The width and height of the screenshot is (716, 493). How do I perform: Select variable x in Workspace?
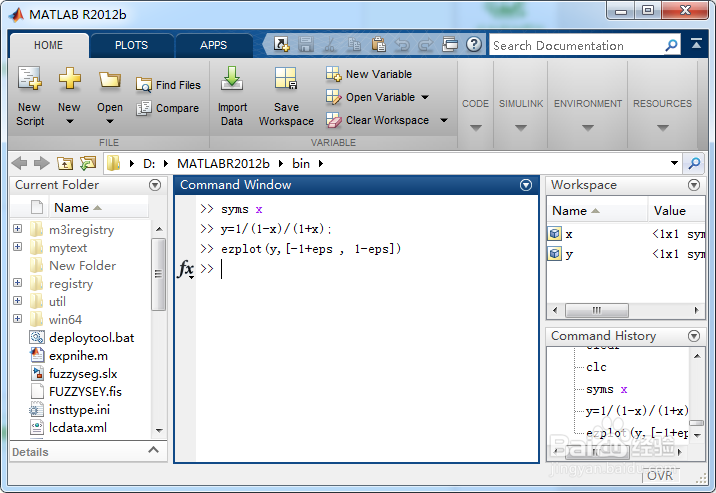(x=626, y=234)
